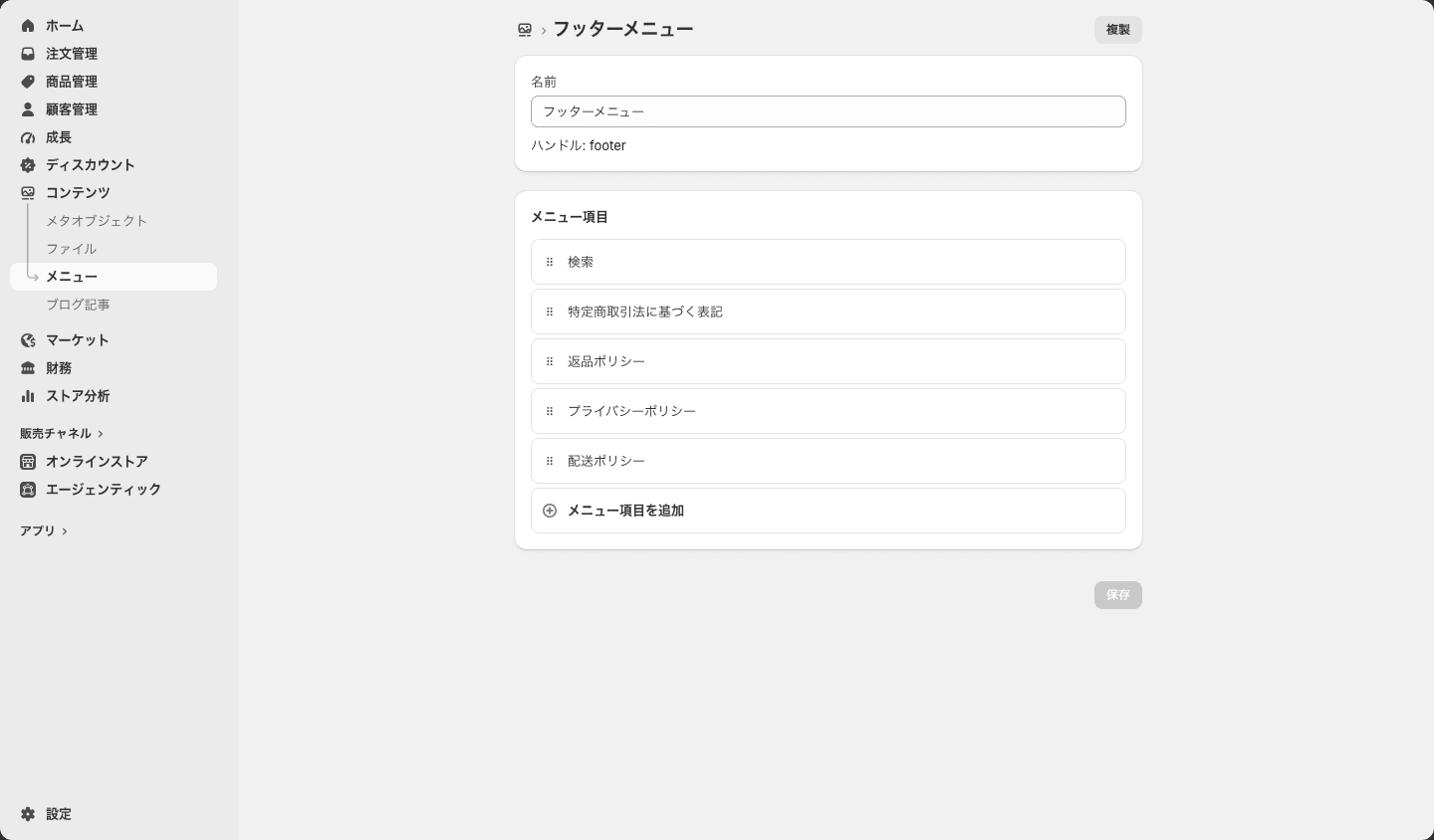Image resolution: width=1434 pixels, height=840 pixels.
Task: Open the 特定商取引法に基づく表記 menu item
Action: [829, 312]
